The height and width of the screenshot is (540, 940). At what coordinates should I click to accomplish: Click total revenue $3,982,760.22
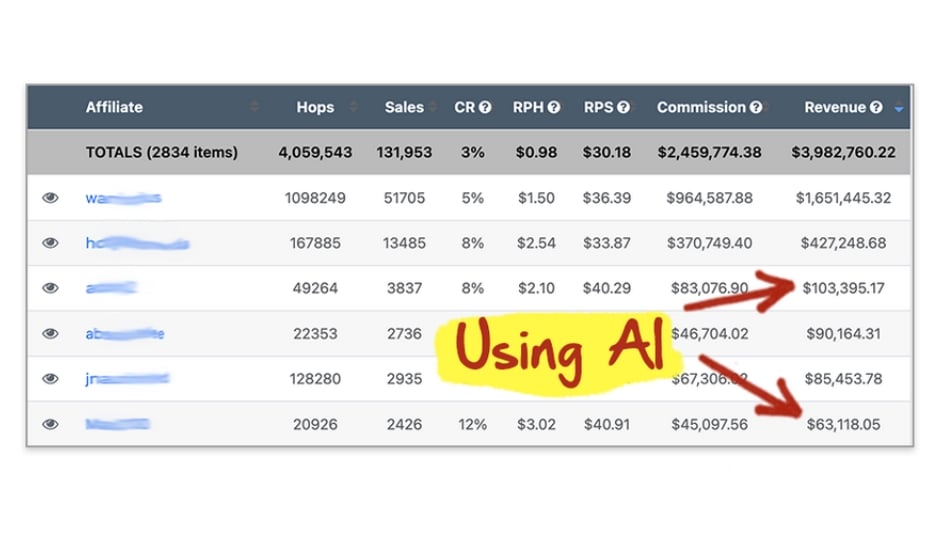pos(843,152)
